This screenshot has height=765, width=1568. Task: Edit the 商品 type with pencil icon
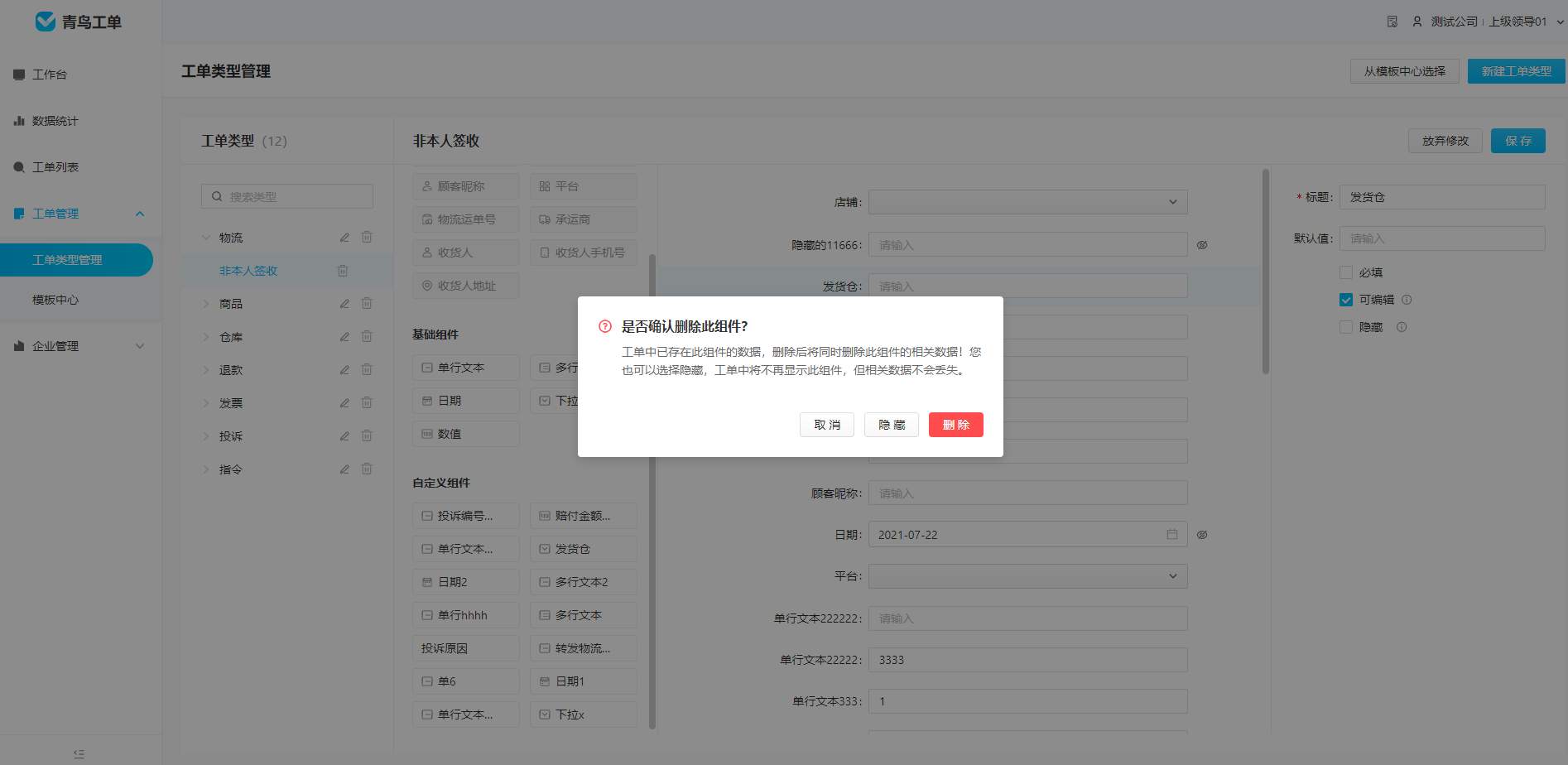coord(344,304)
